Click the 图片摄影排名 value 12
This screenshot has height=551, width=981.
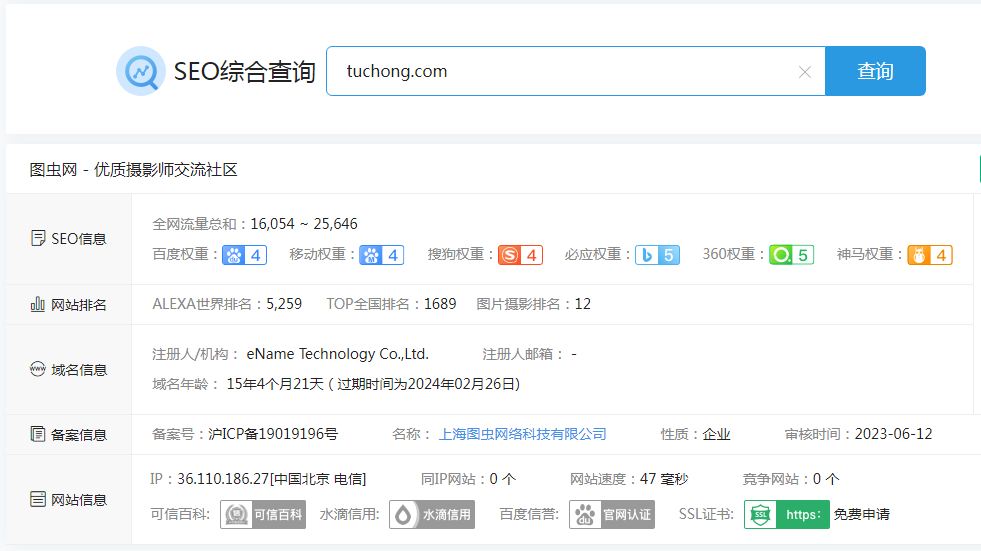582,304
